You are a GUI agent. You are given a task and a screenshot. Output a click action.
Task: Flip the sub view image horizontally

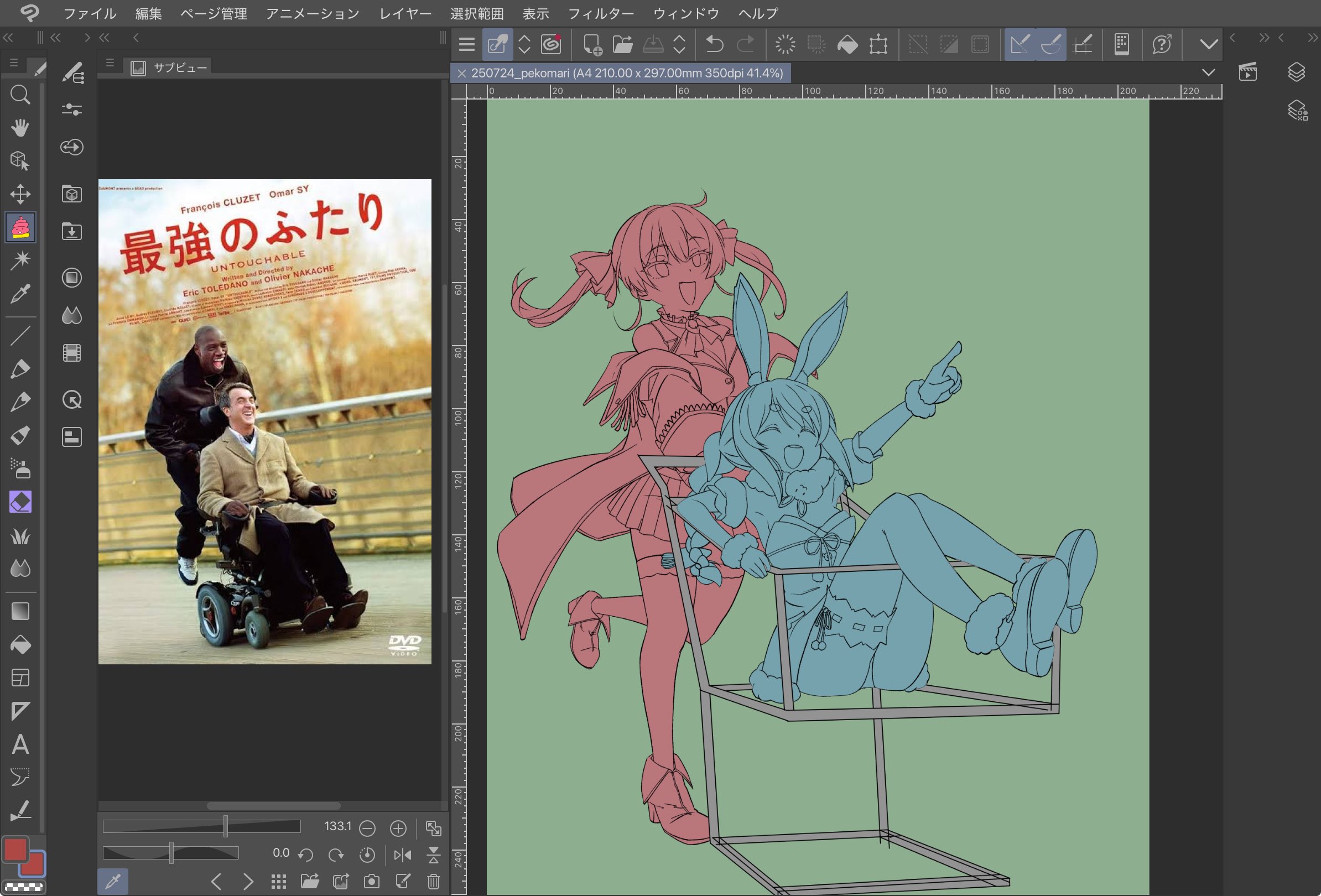[x=402, y=855]
